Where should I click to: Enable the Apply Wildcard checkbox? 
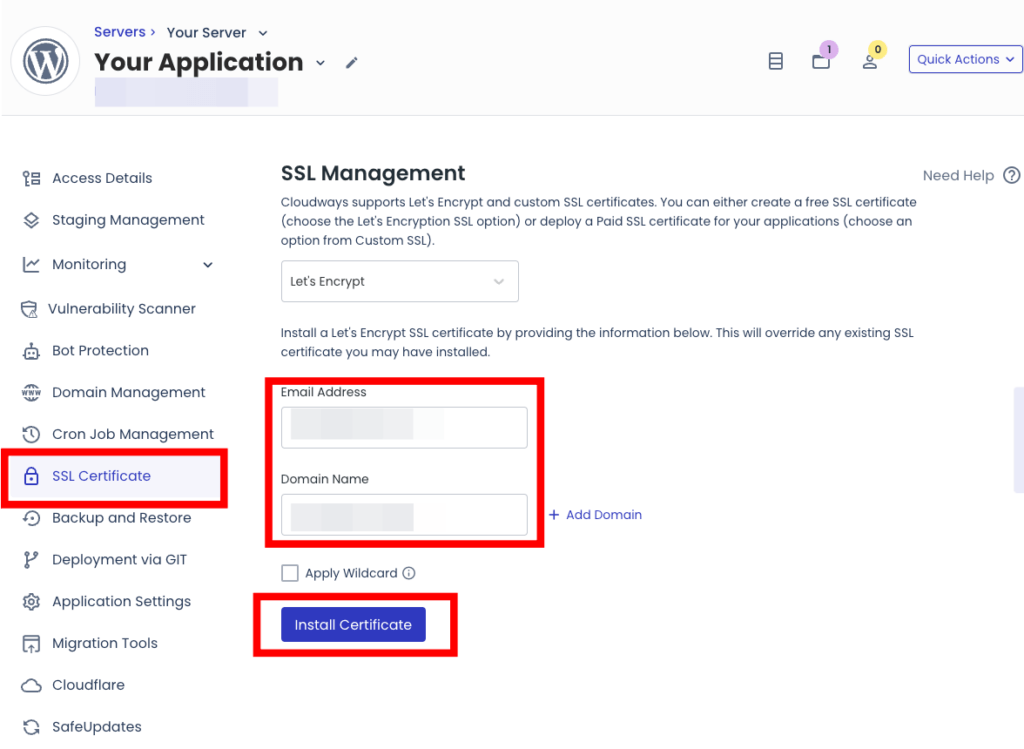(290, 573)
